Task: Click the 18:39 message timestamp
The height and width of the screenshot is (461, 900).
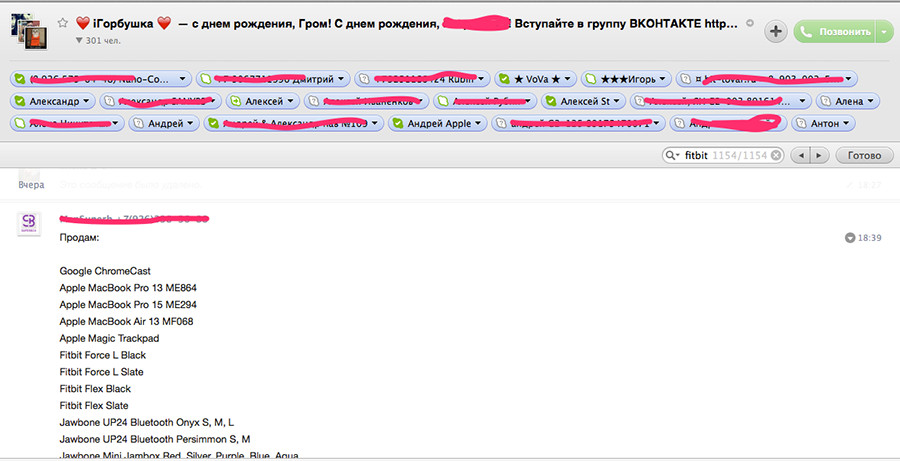Action: (x=870, y=238)
